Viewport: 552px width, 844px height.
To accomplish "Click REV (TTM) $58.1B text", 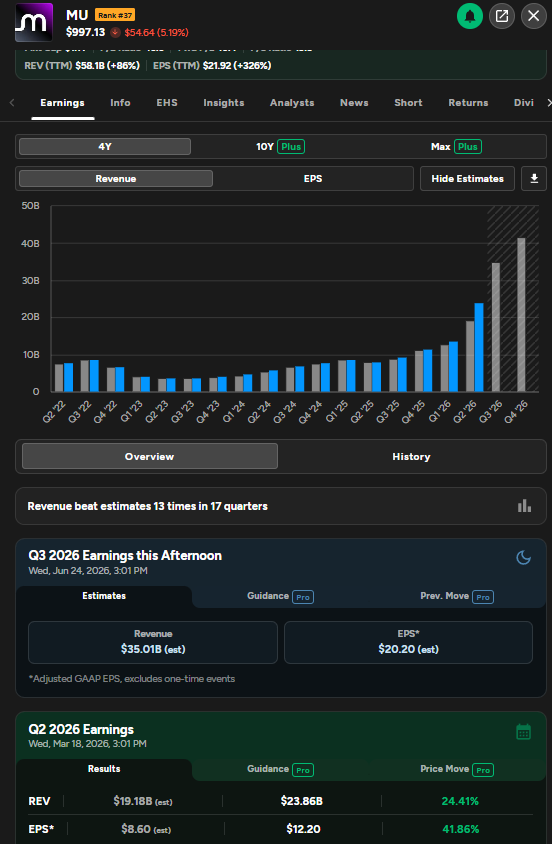I will pos(82,66).
